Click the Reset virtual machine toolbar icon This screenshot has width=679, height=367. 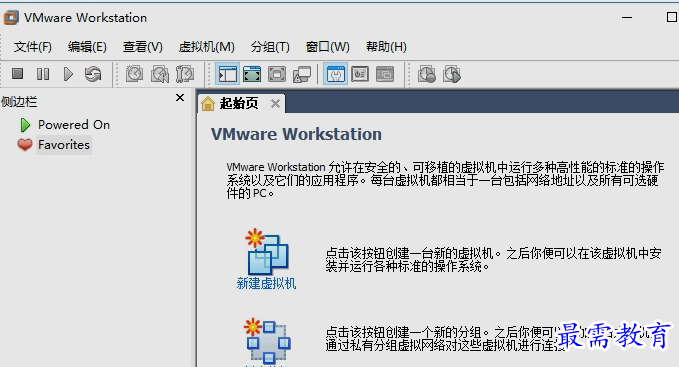click(x=93, y=74)
